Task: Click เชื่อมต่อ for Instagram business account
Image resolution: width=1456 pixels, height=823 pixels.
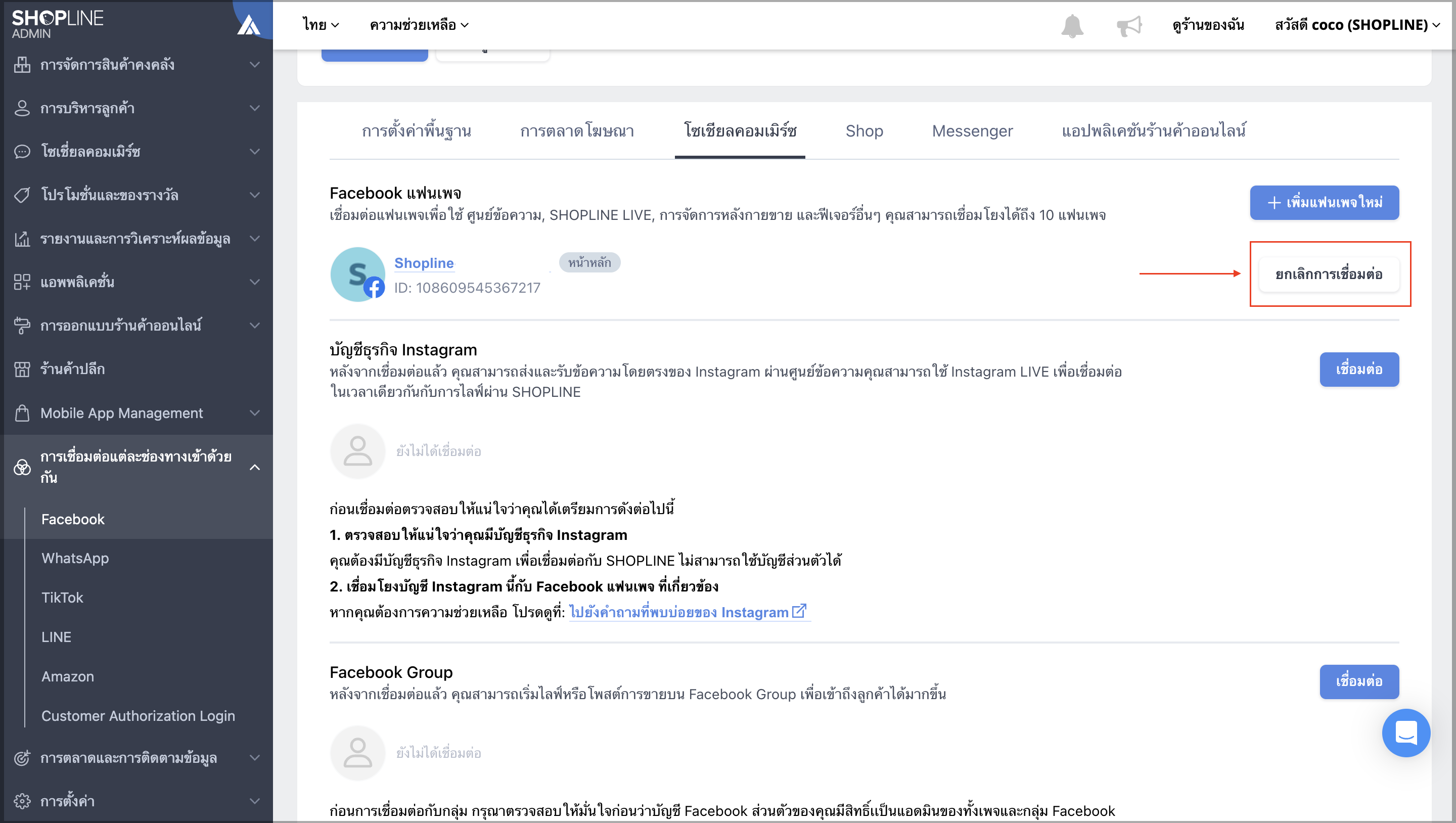Action: coord(1359,370)
